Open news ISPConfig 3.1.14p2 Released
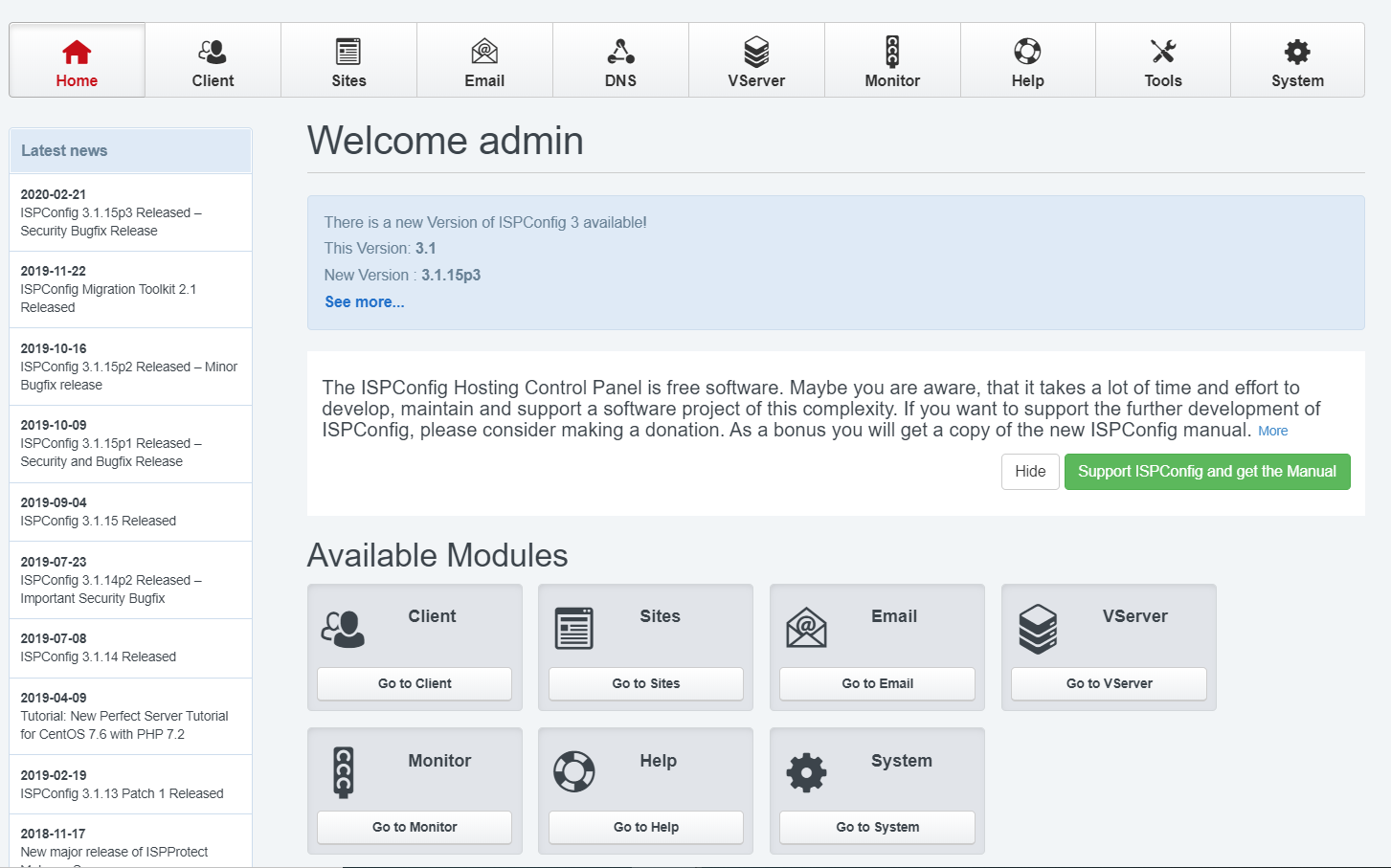 pos(111,590)
